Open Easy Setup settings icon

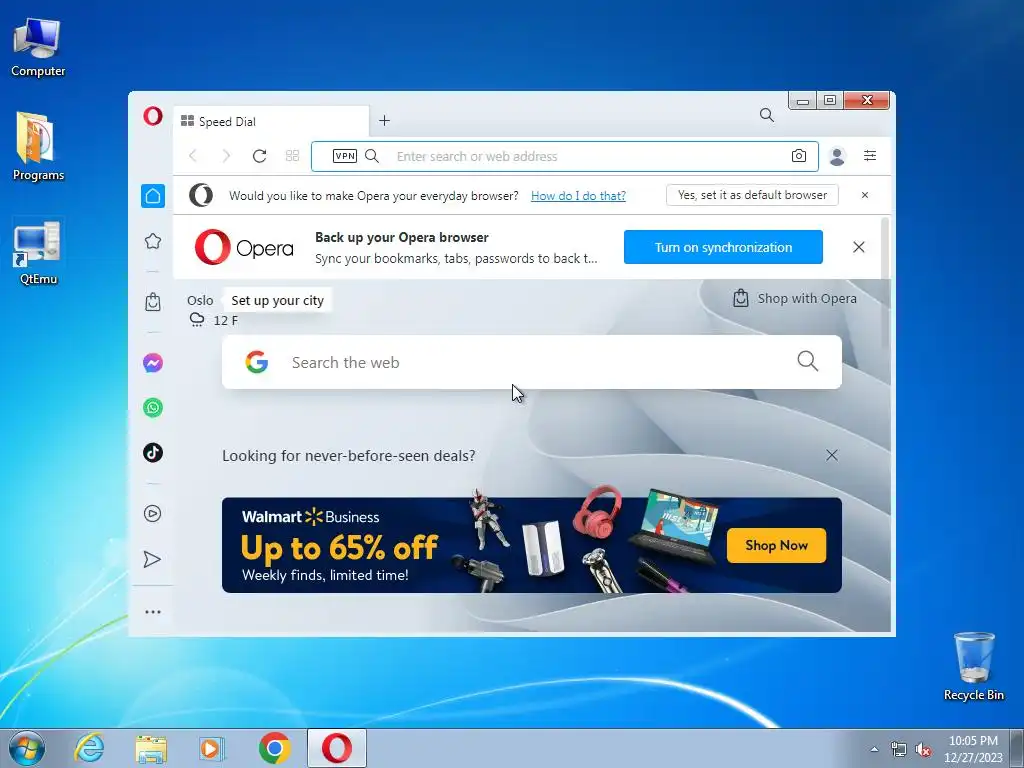click(870, 156)
